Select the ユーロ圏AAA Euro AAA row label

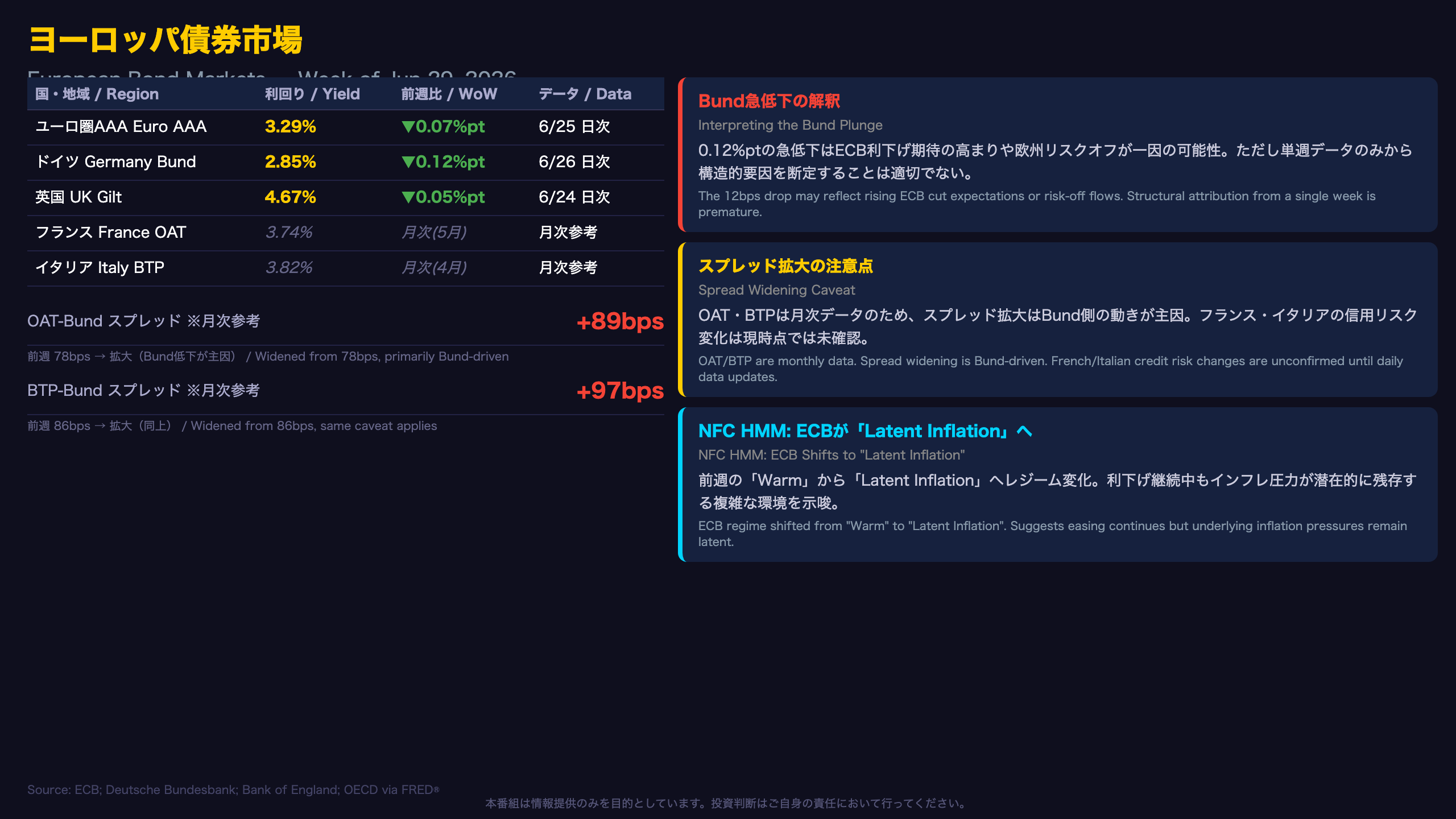tap(121, 126)
